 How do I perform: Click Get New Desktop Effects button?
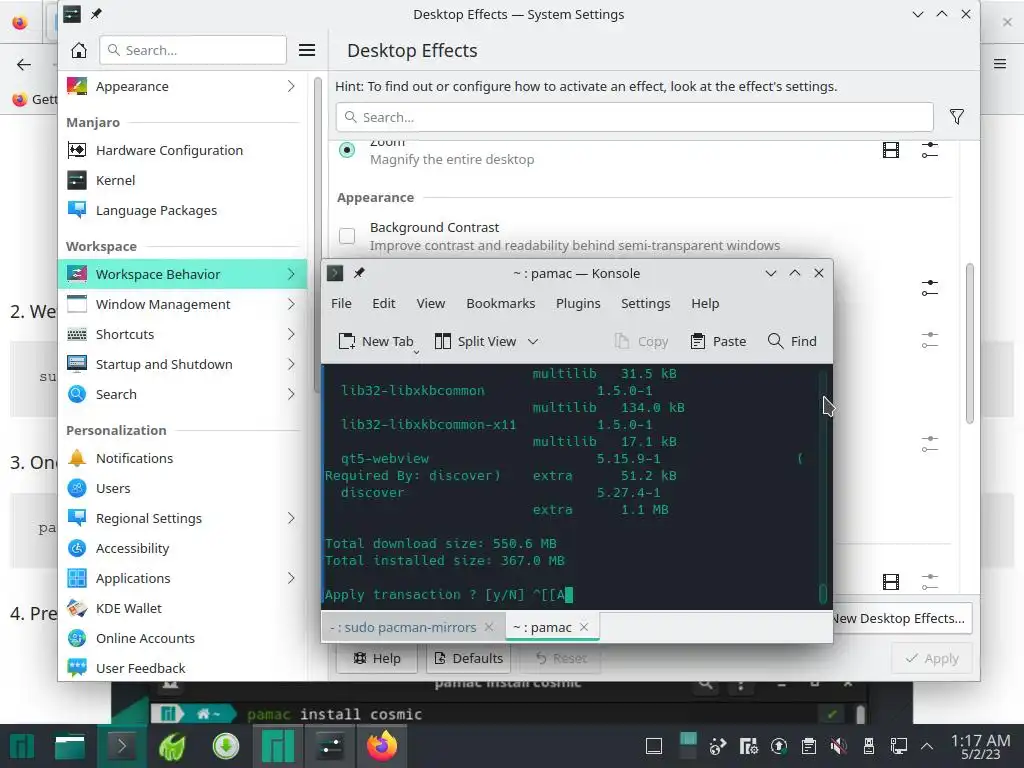[x=902, y=618]
